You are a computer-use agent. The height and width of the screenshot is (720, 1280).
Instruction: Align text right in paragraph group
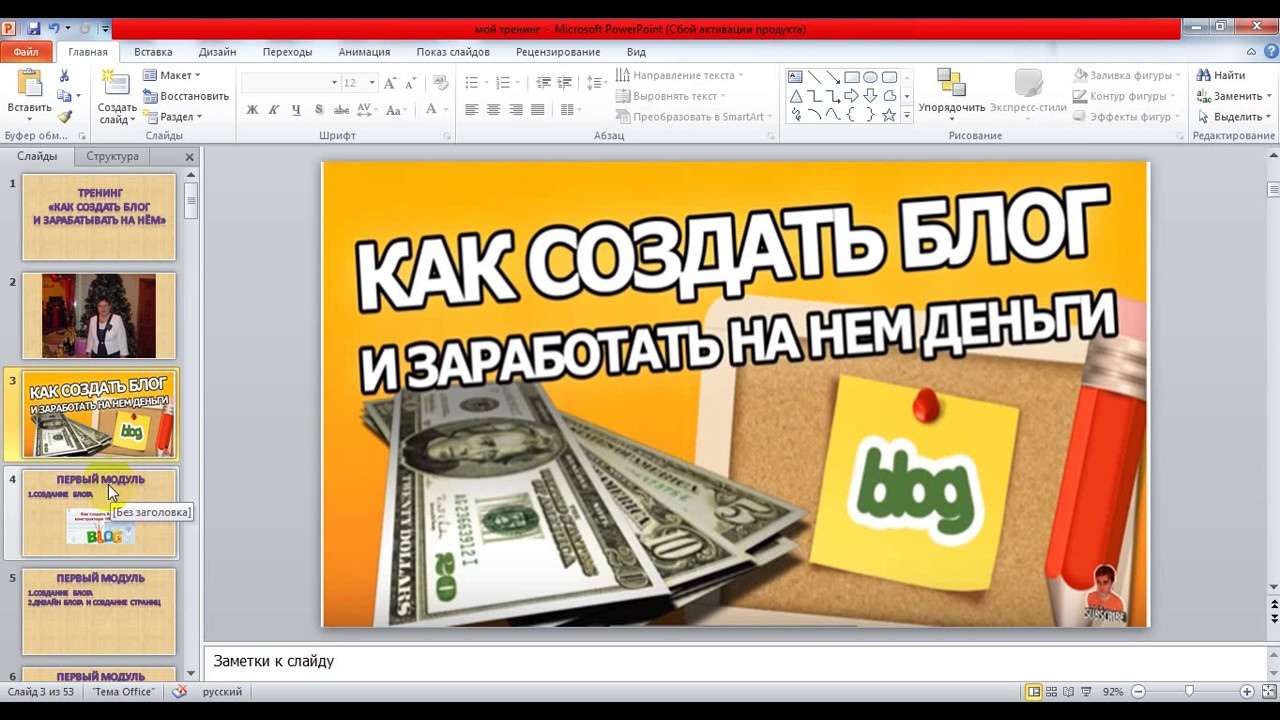tap(516, 110)
